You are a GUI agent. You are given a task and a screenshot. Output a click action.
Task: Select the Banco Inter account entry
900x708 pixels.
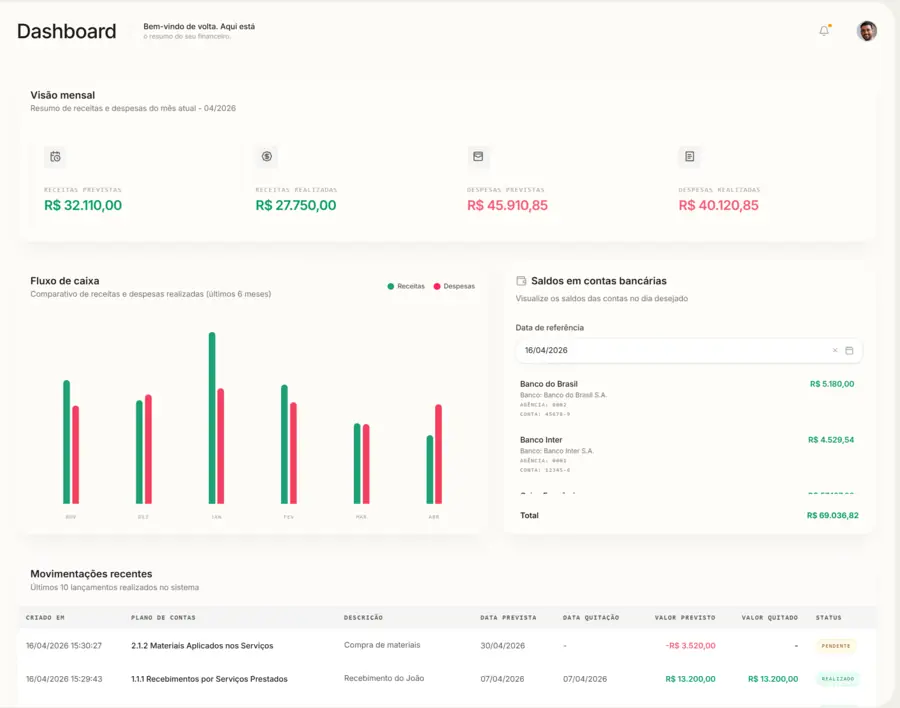(x=687, y=454)
